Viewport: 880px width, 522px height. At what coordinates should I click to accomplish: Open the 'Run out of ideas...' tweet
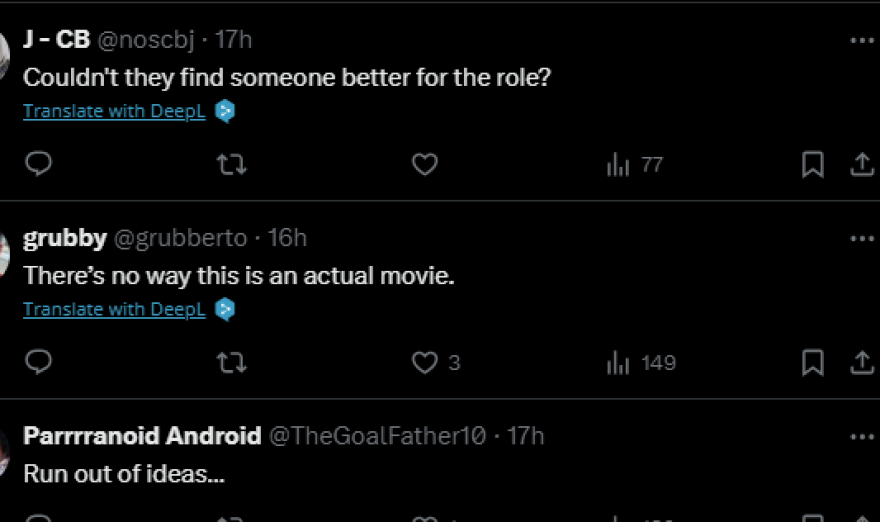[x=124, y=473]
